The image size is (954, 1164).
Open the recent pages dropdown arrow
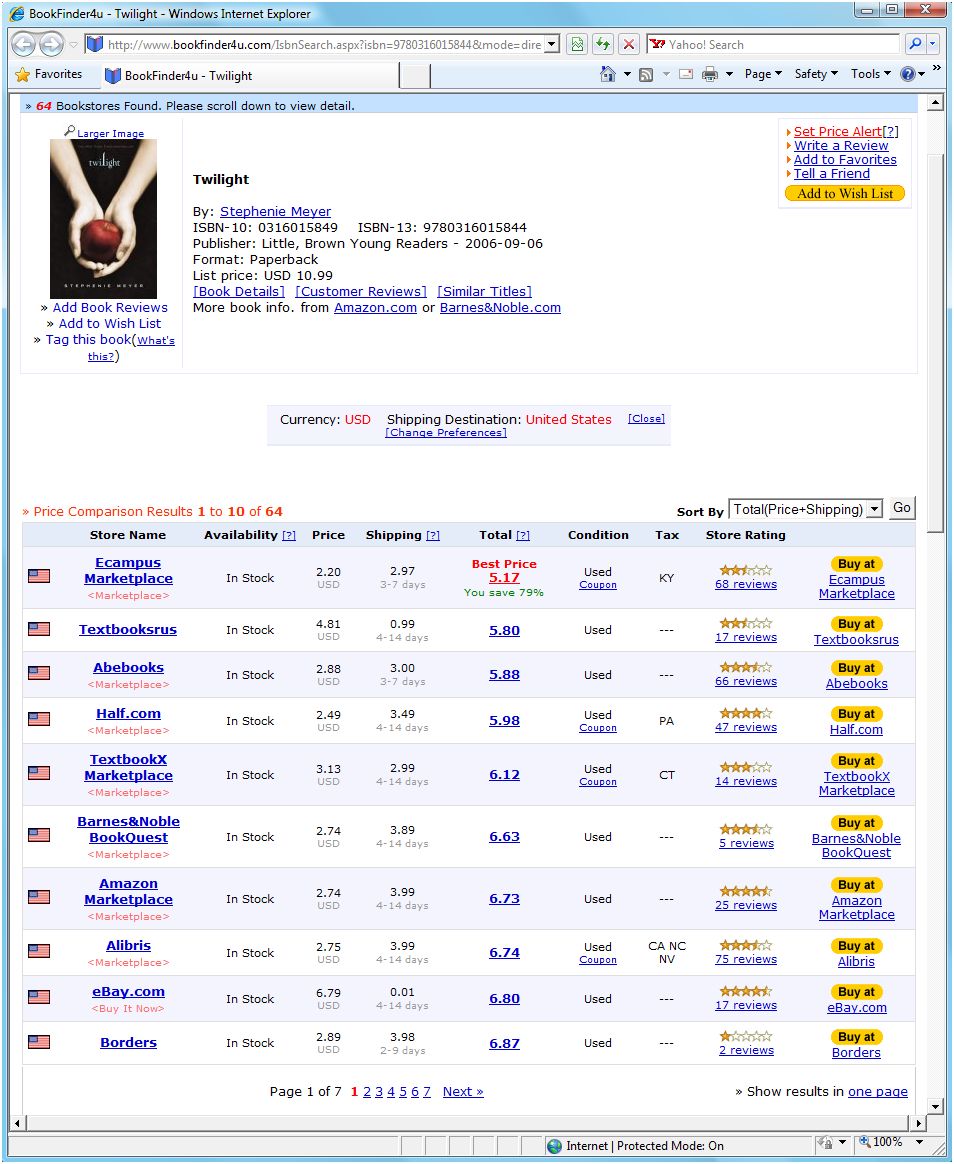pos(73,45)
